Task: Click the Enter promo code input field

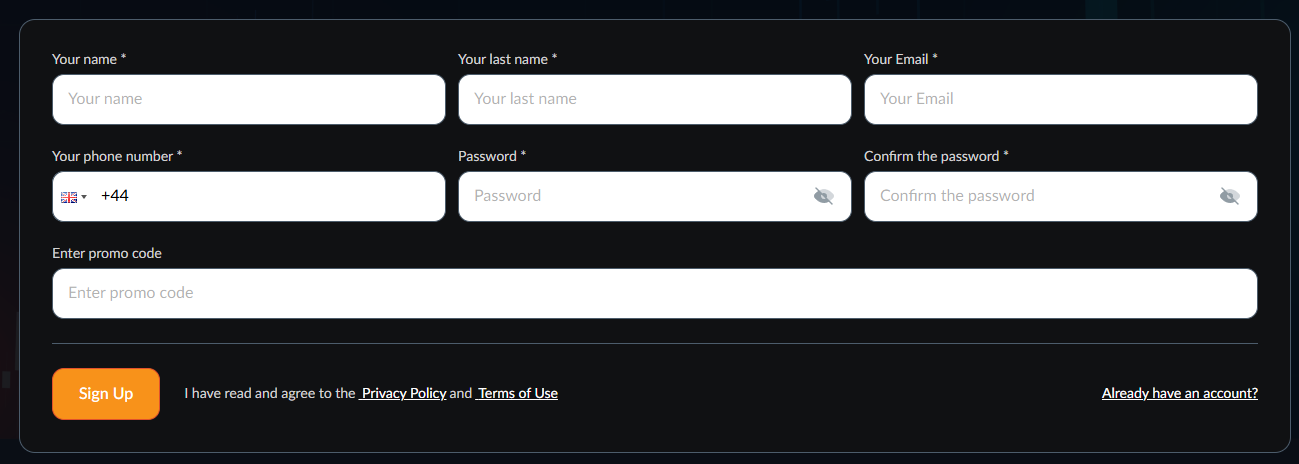Action: coord(654,293)
